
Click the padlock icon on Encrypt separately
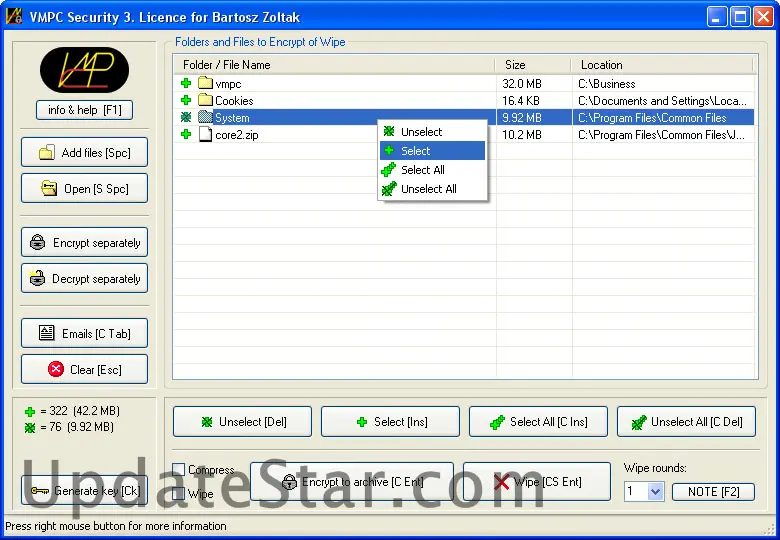[38, 243]
